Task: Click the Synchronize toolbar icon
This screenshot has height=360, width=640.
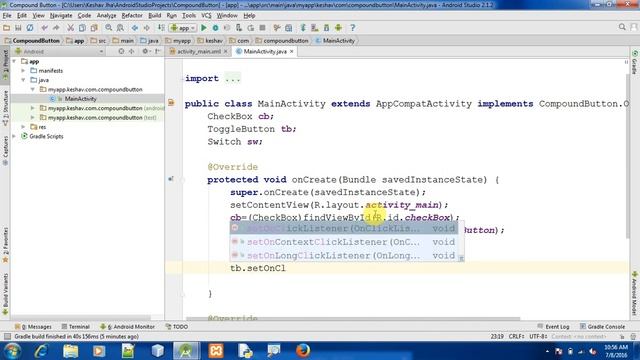Action: coord(30,28)
